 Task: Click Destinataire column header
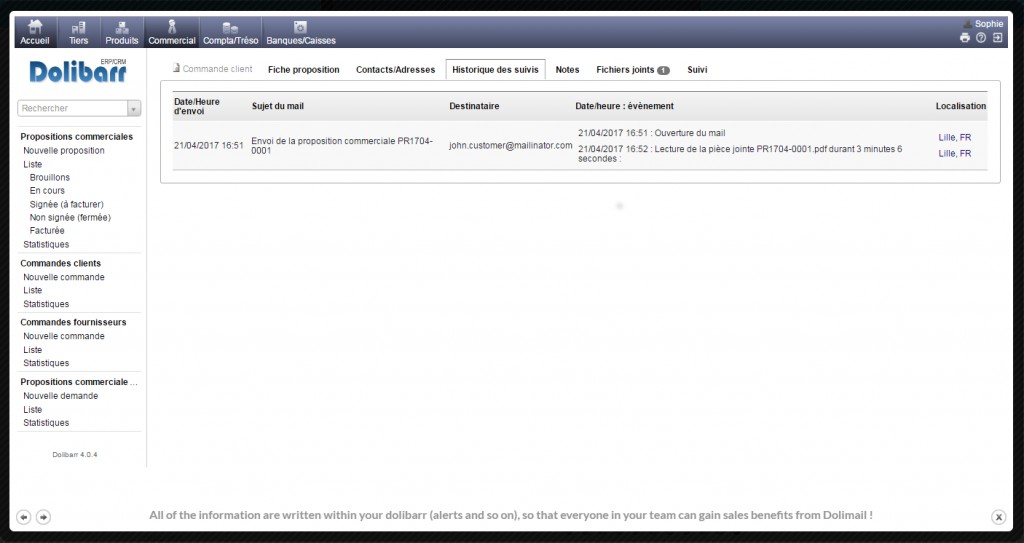474,106
